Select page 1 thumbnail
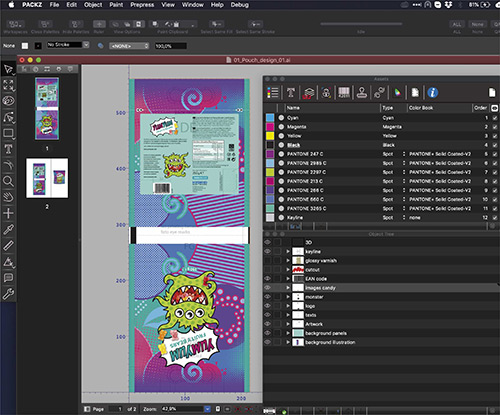The width and height of the screenshot is (500, 415). pyautogui.click(x=47, y=109)
